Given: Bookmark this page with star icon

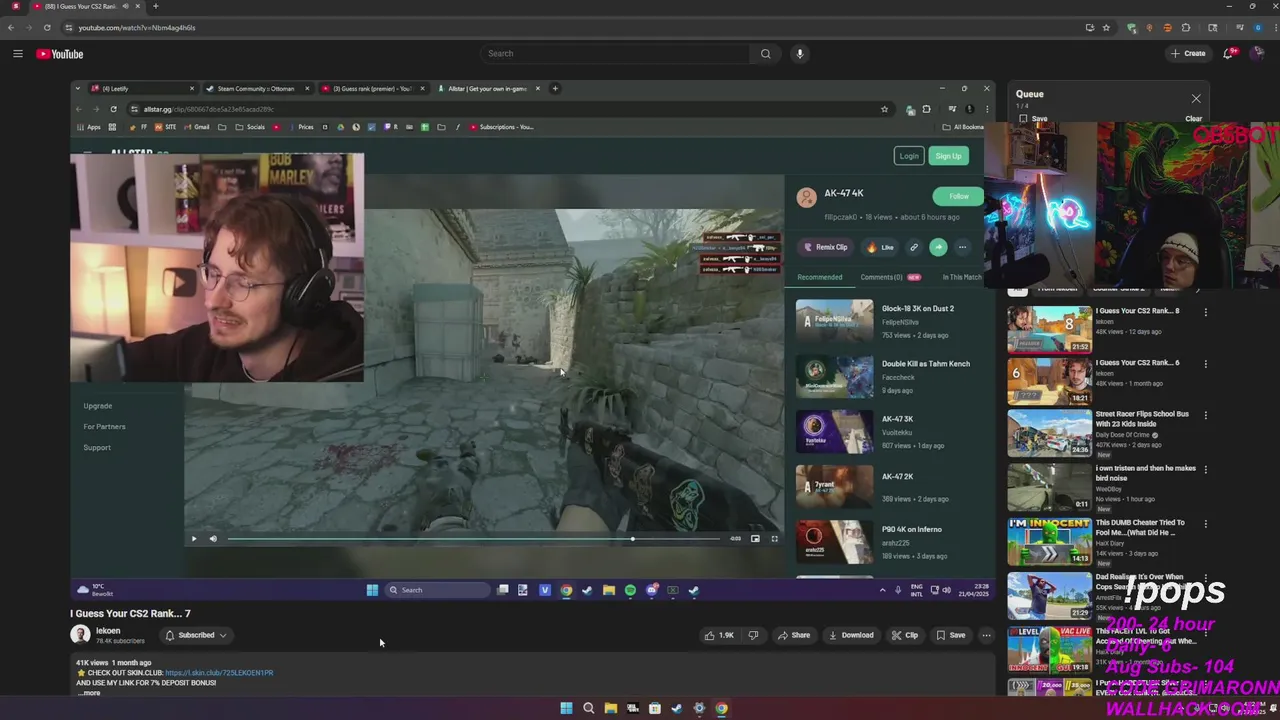Looking at the screenshot, I should pyautogui.click(x=1106, y=28).
